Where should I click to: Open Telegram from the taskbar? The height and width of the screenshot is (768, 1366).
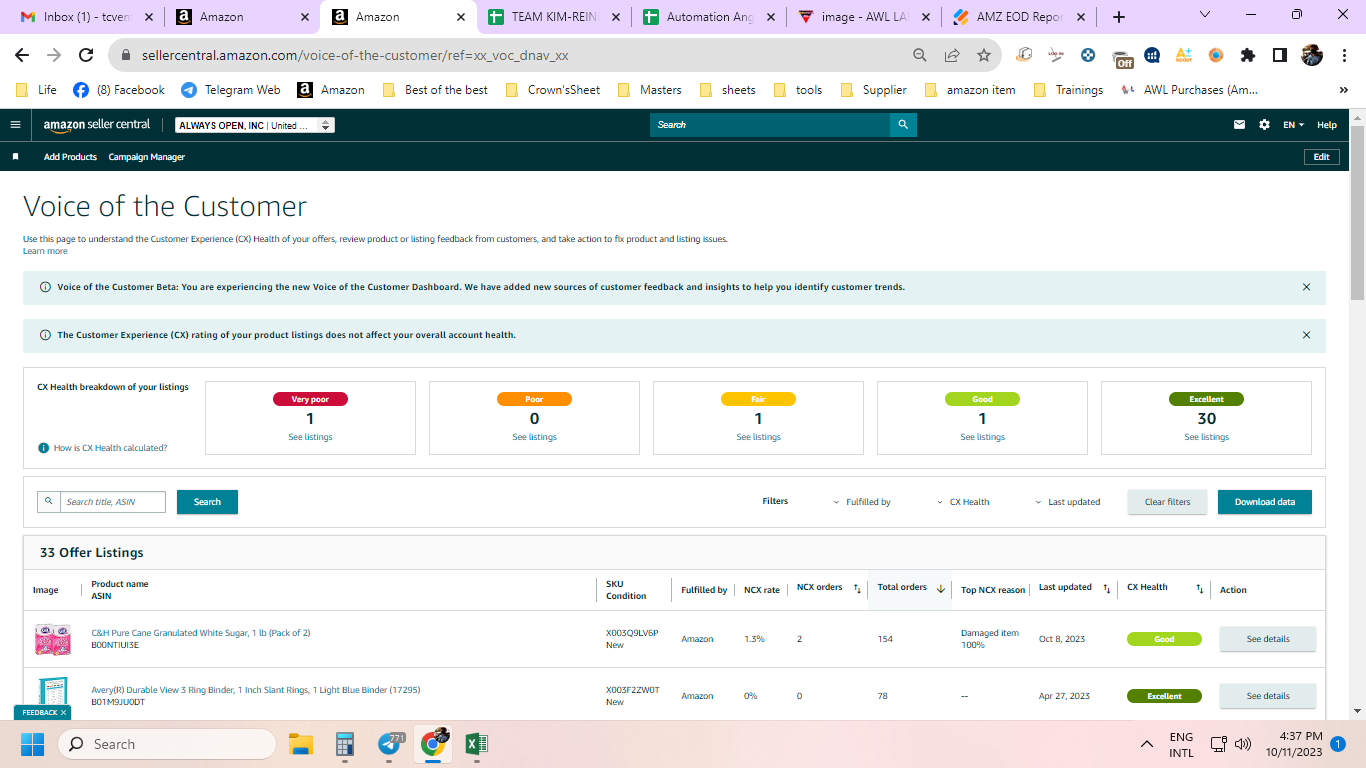(391, 744)
